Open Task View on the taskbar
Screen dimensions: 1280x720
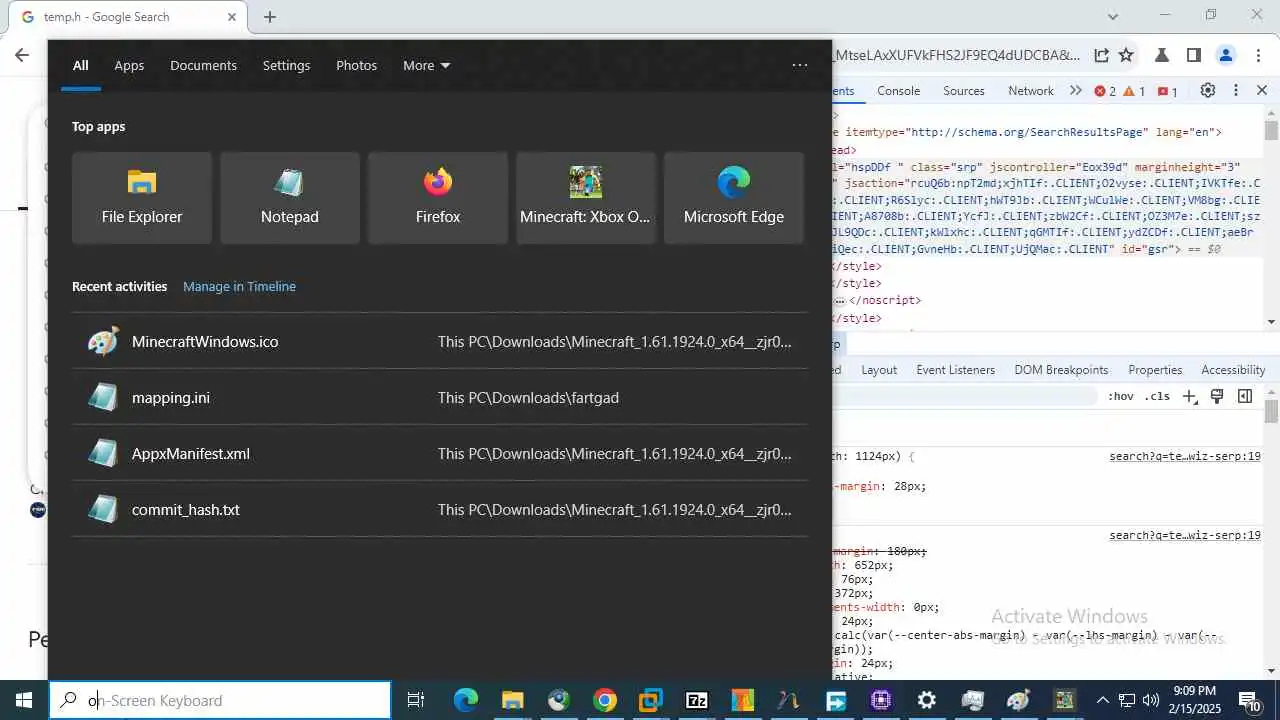pos(417,700)
